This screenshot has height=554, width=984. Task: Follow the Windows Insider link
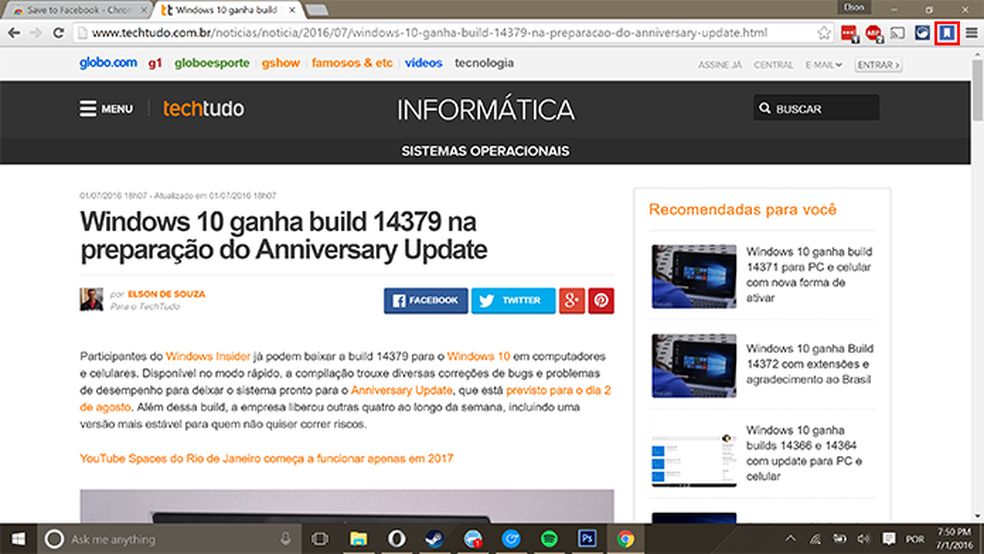pos(208,356)
